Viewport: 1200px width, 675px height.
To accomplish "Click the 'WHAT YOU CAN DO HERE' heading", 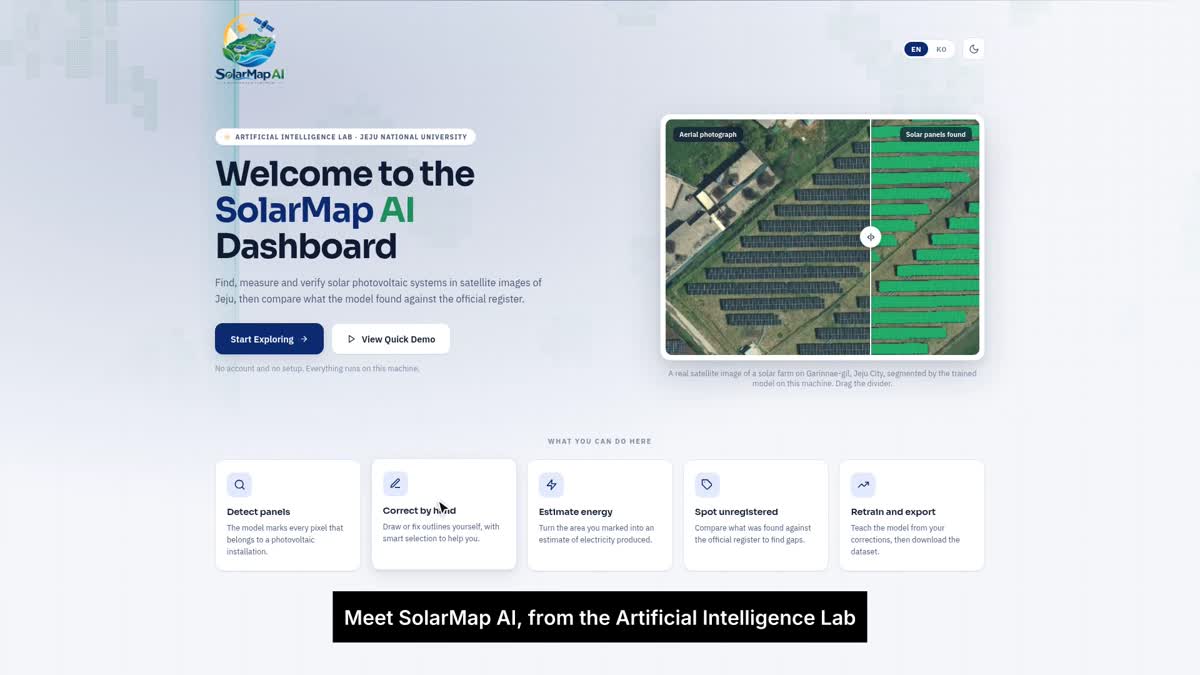I will [600, 441].
